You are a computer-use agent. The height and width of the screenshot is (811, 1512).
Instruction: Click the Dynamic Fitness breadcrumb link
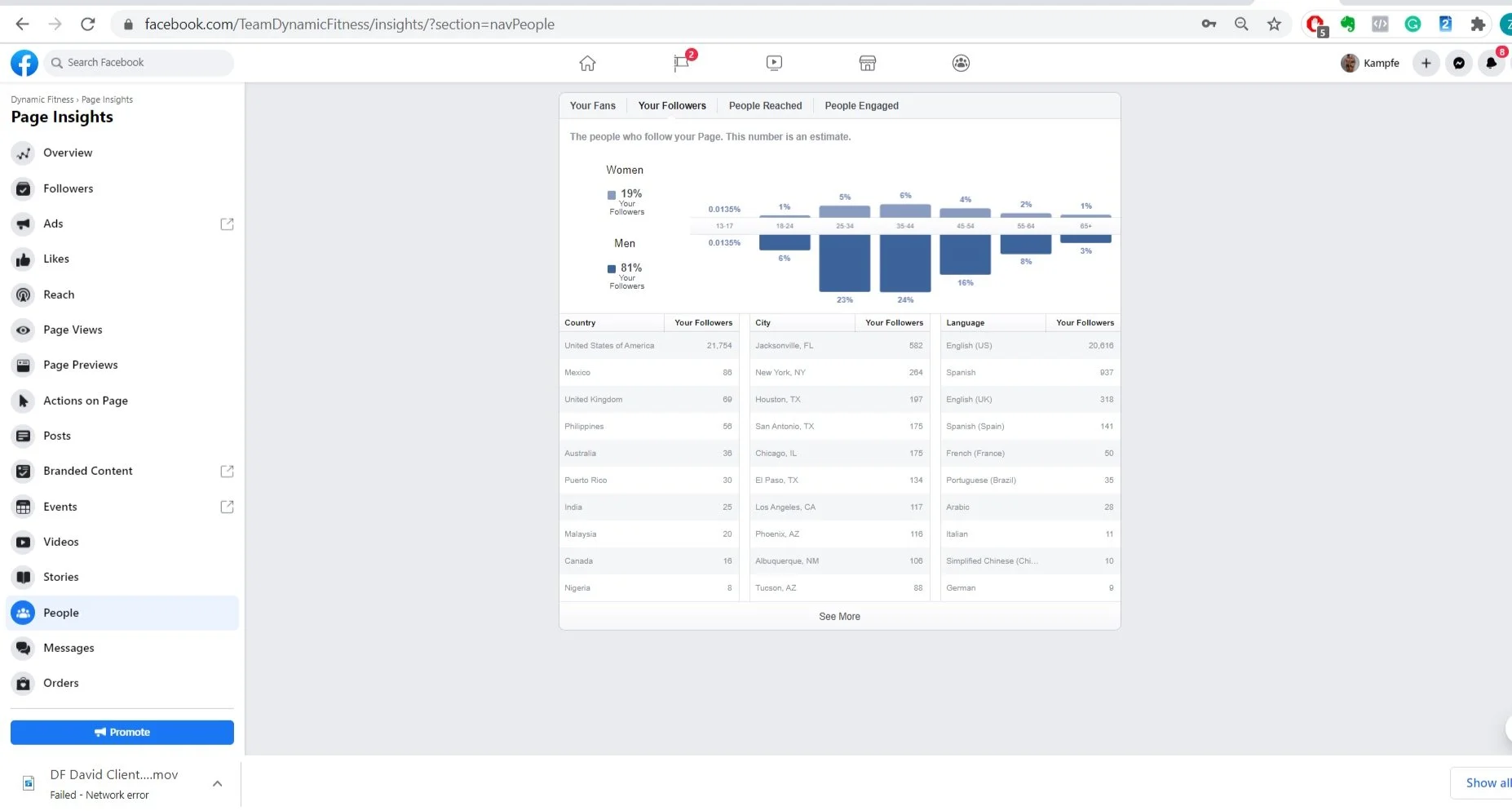(42, 100)
